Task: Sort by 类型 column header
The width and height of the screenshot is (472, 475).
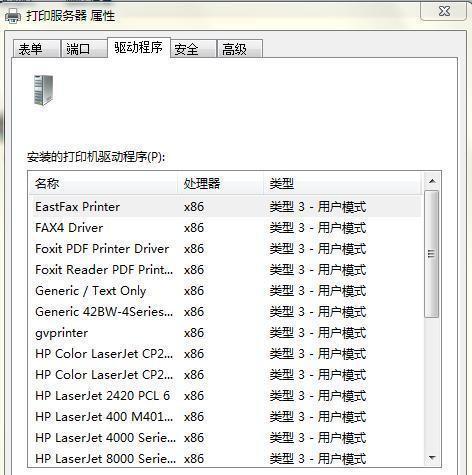Action: [x=342, y=183]
